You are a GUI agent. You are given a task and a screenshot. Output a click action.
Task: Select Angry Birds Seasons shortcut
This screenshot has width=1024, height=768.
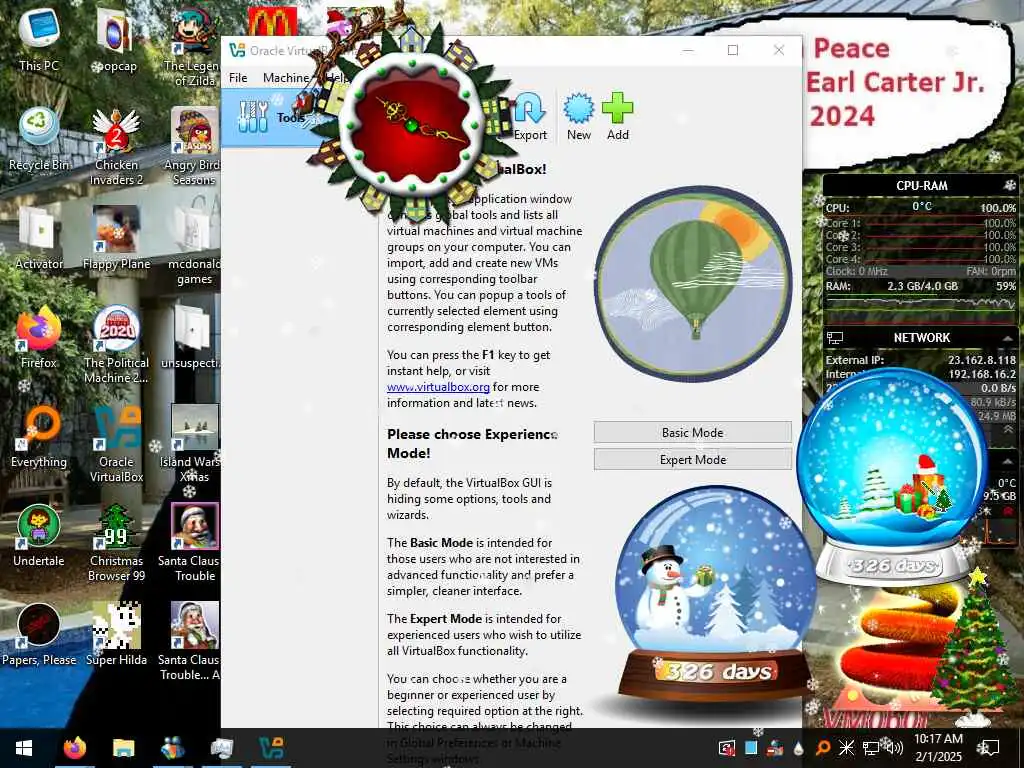coord(193,146)
